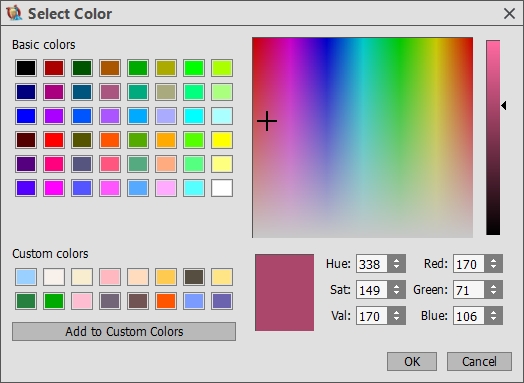Click the Val value field
Screen dimensions: 524x383
coord(372,315)
